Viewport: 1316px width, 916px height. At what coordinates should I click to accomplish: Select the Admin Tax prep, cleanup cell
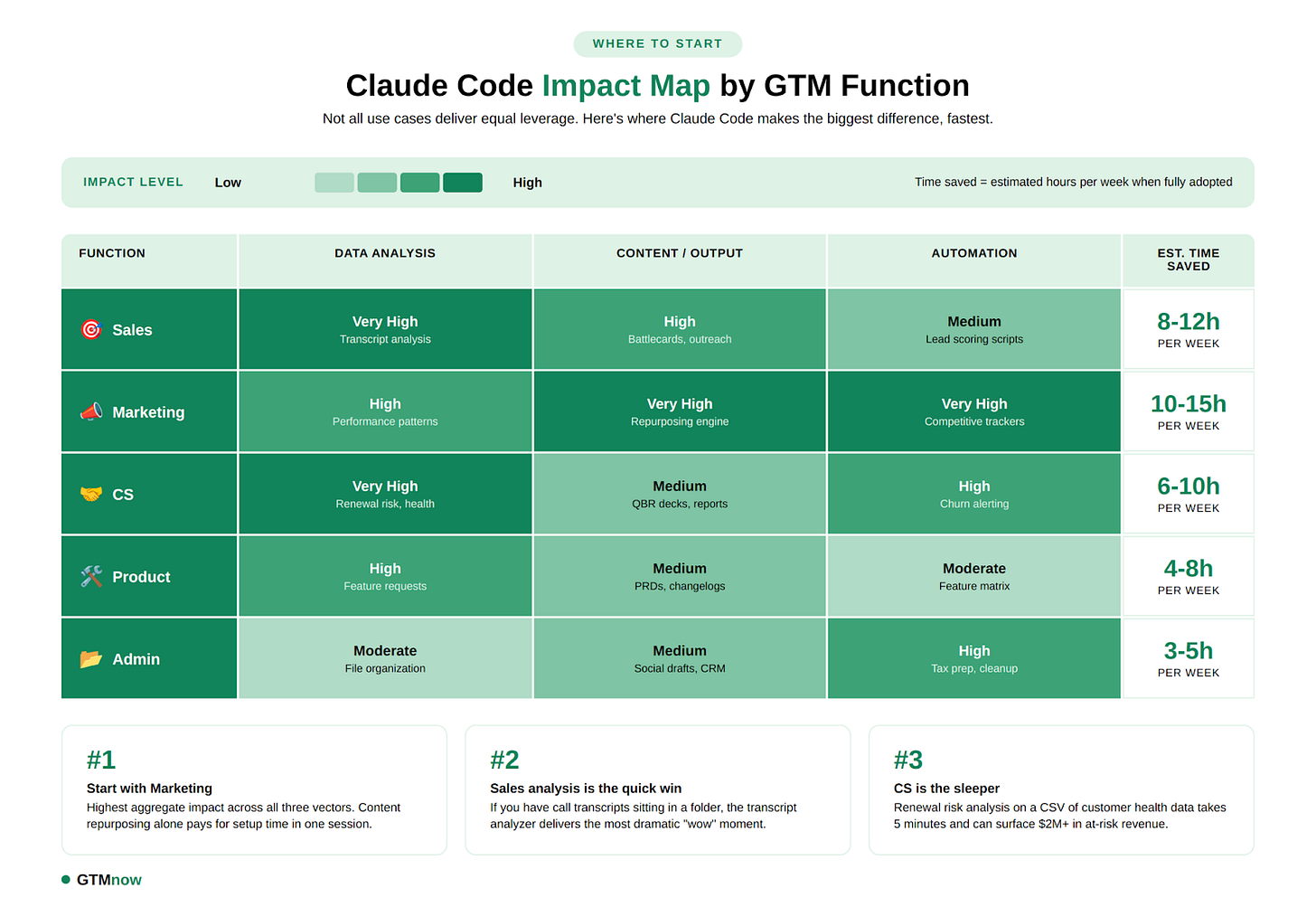point(973,658)
